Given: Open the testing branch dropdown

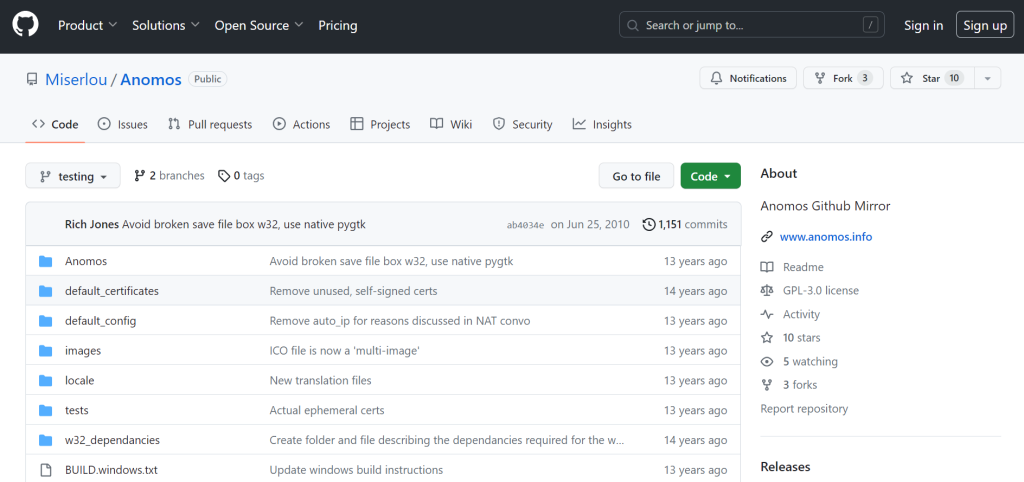Looking at the screenshot, I should [73, 176].
